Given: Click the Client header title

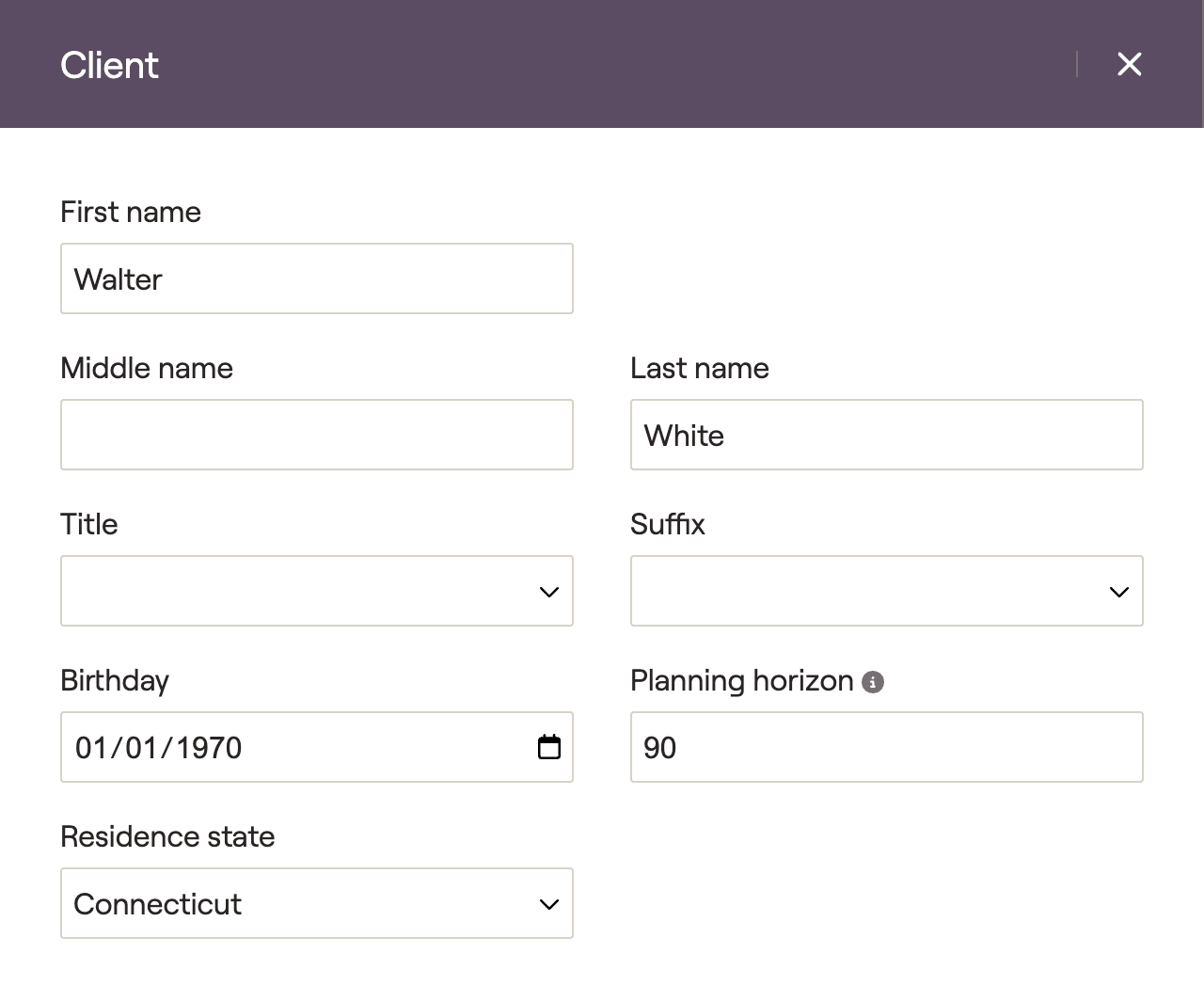Looking at the screenshot, I should (109, 65).
